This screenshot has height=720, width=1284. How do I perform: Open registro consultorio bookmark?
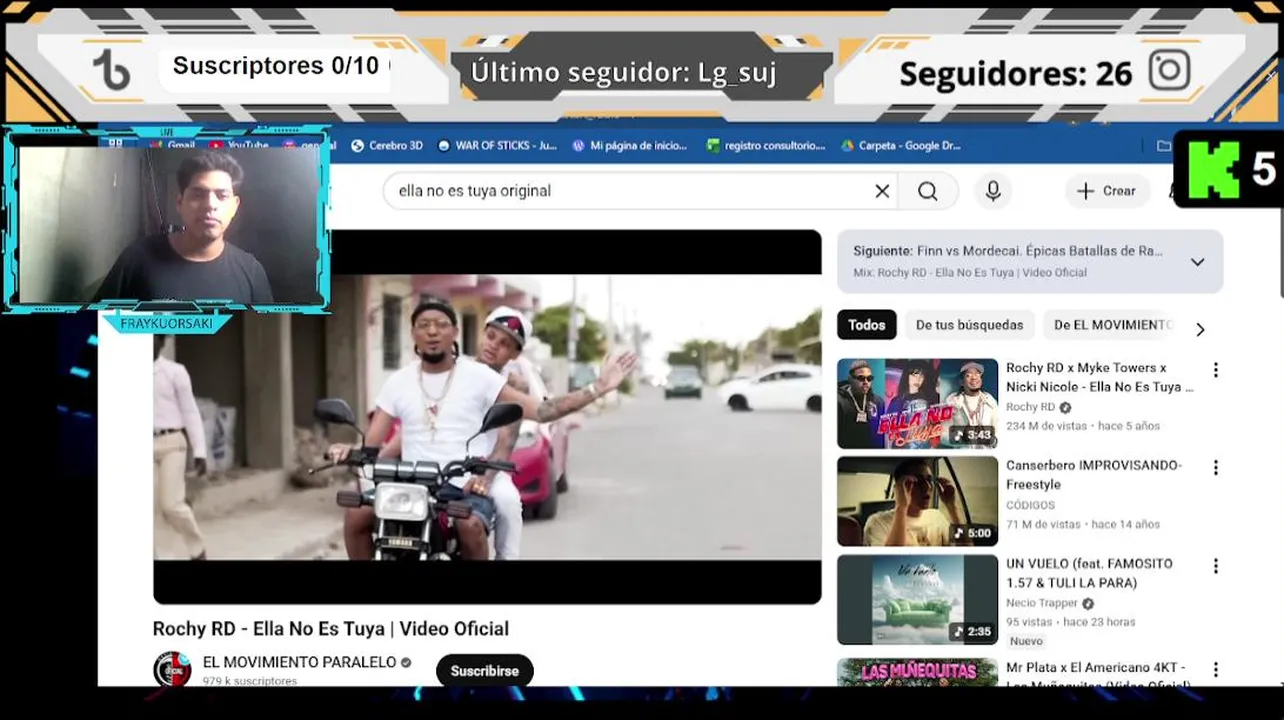tap(766, 145)
